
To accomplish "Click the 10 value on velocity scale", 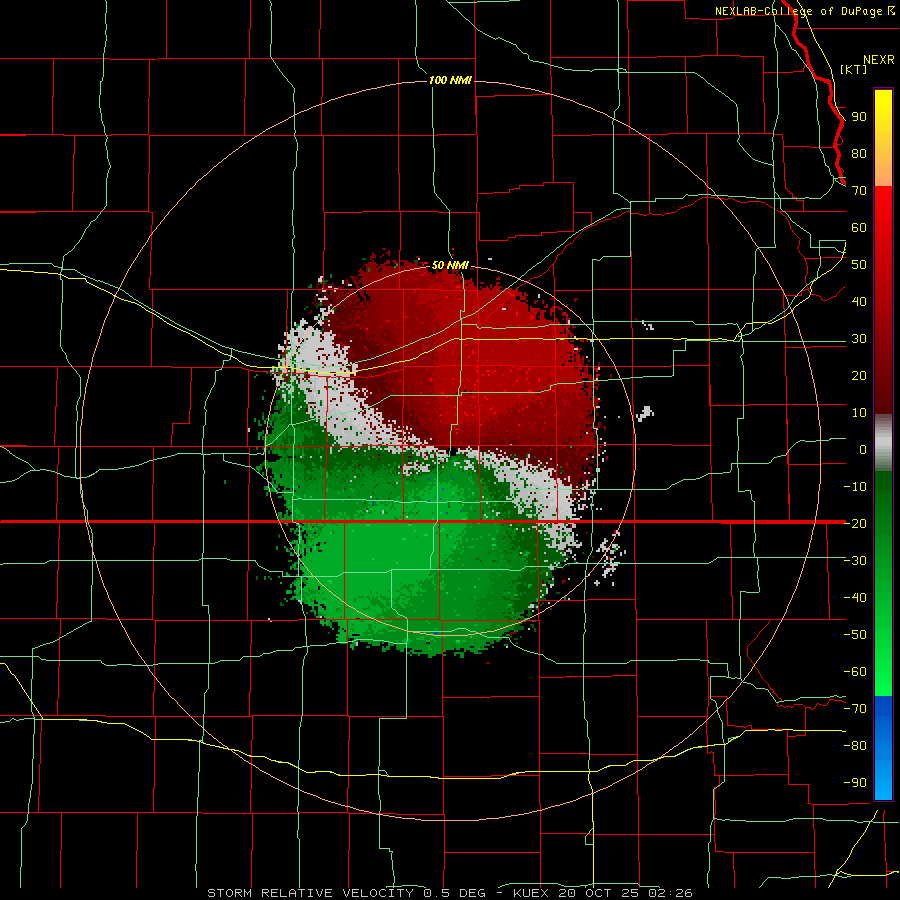I will click(859, 413).
